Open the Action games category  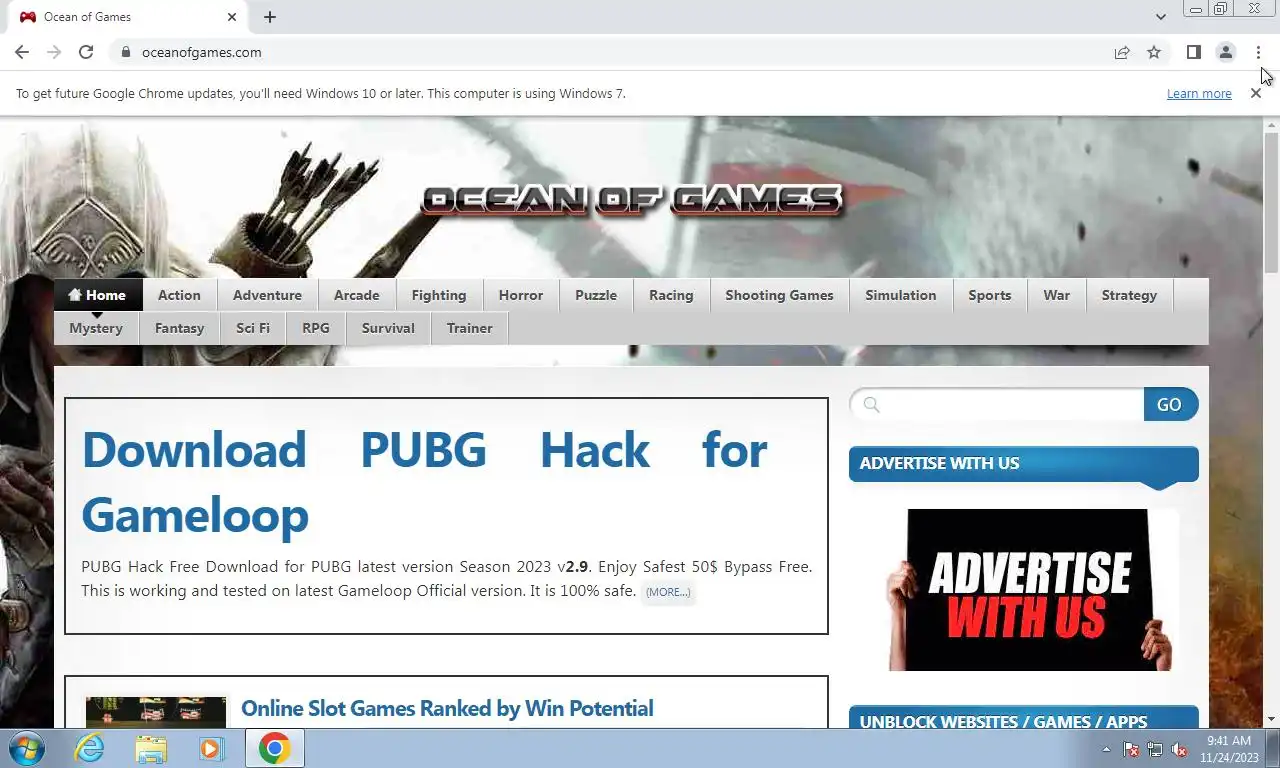coord(180,295)
